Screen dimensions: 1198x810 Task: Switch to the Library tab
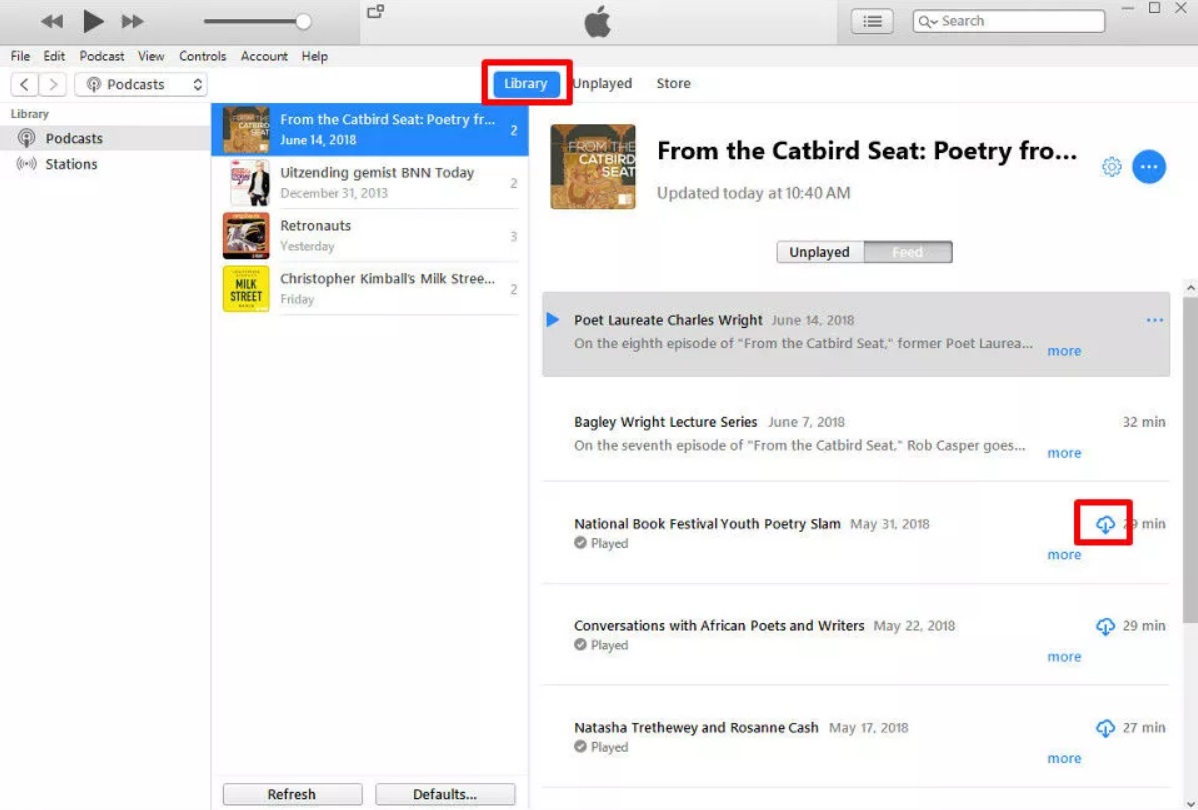tap(526, 83)
